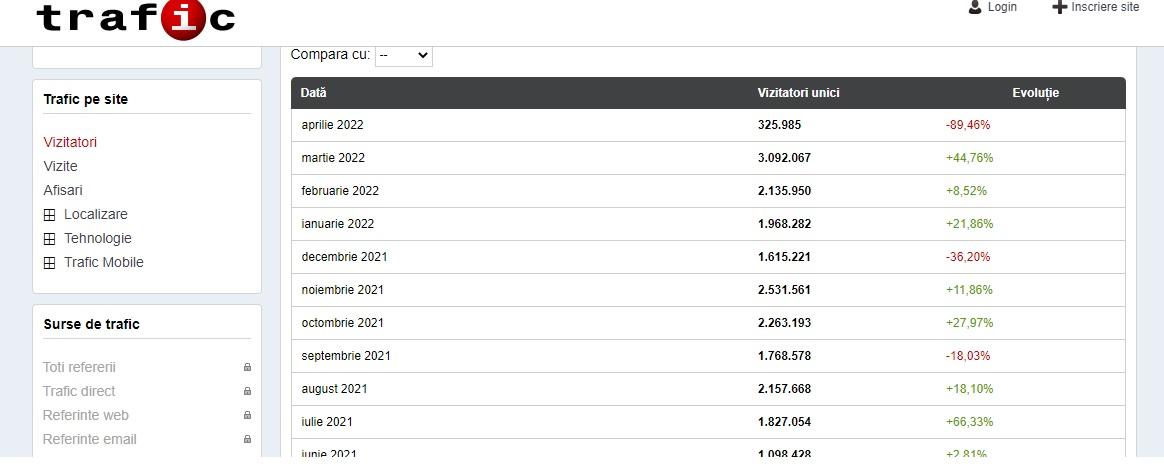
Task: Click the Vizitatori unici column header
Action: click(798, 93)
